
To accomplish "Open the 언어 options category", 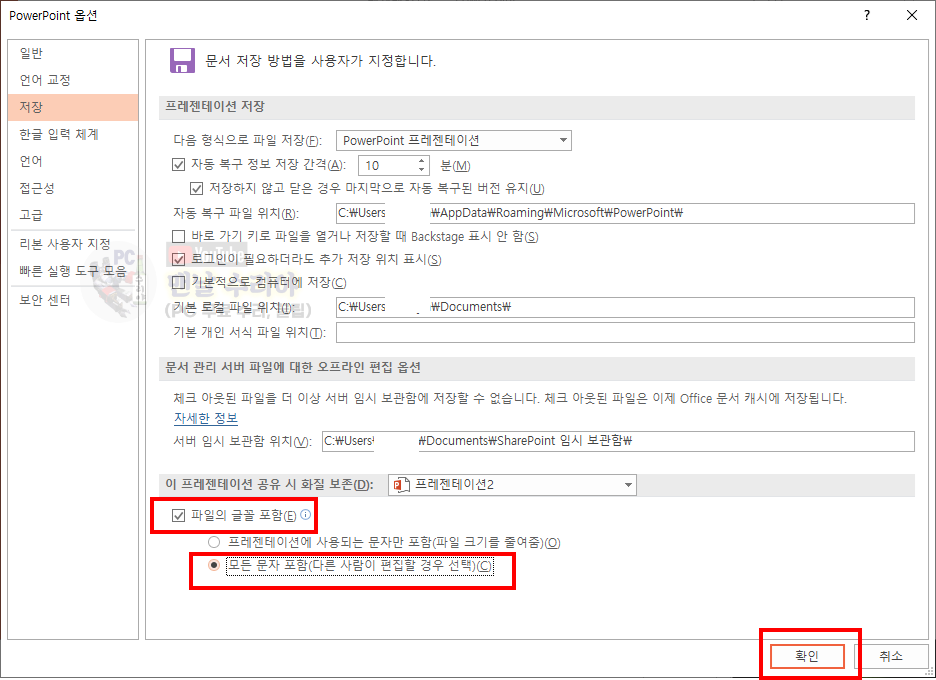I will coord(73,161).
